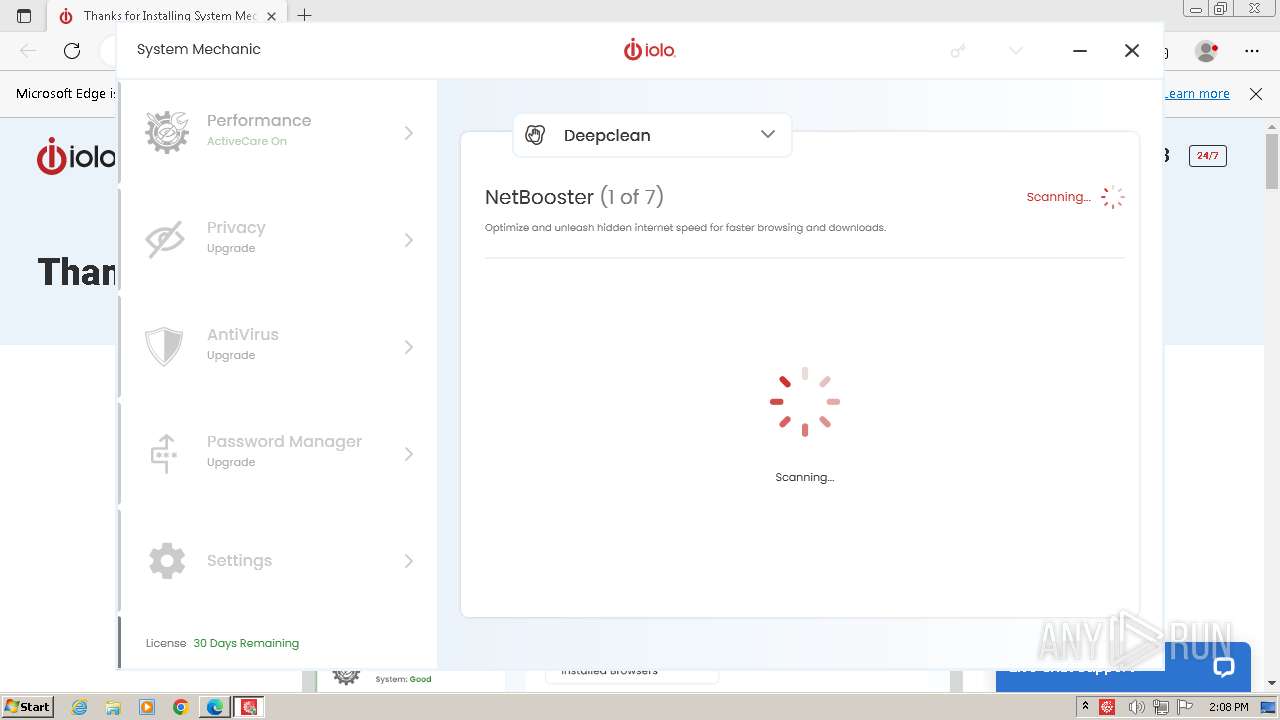The height and width of the screenshot is (720, 1280).
Task: Minimize the System Mechanic window
Action: [1080, 50]
